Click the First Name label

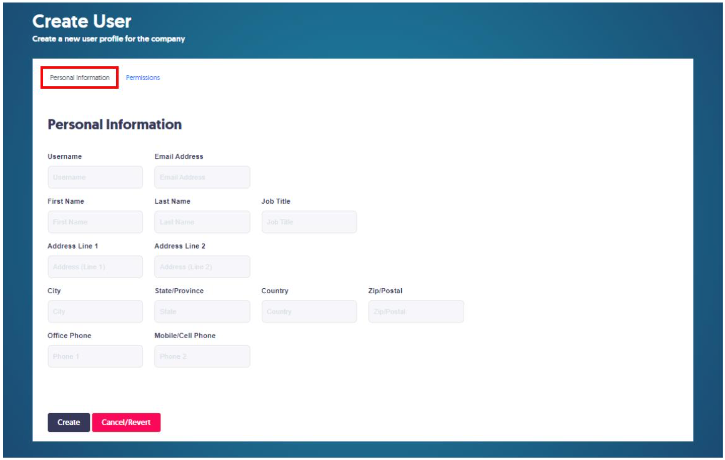pyautogui.click(x=66, y=202)
